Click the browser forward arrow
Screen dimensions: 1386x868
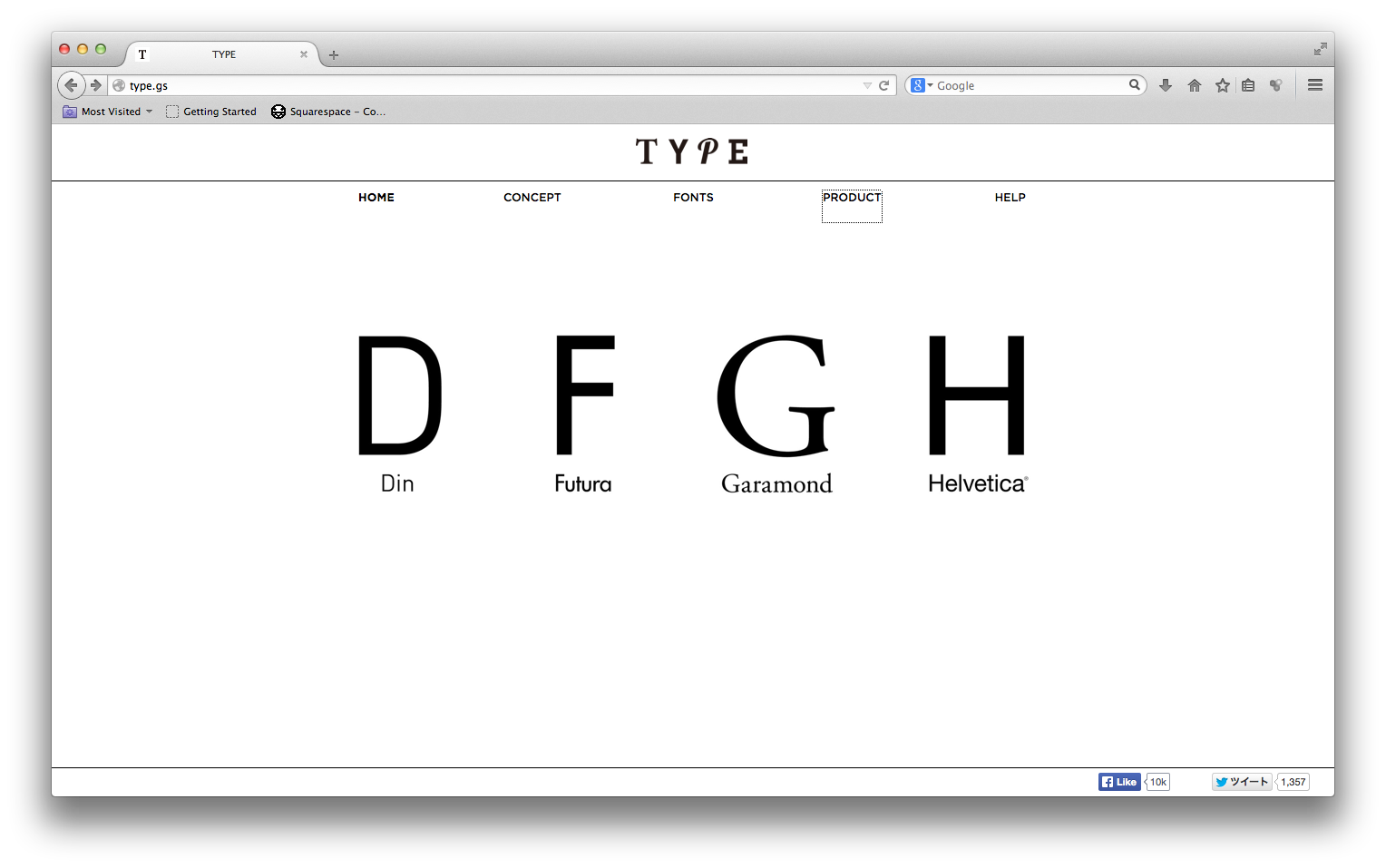click(96, 85)
